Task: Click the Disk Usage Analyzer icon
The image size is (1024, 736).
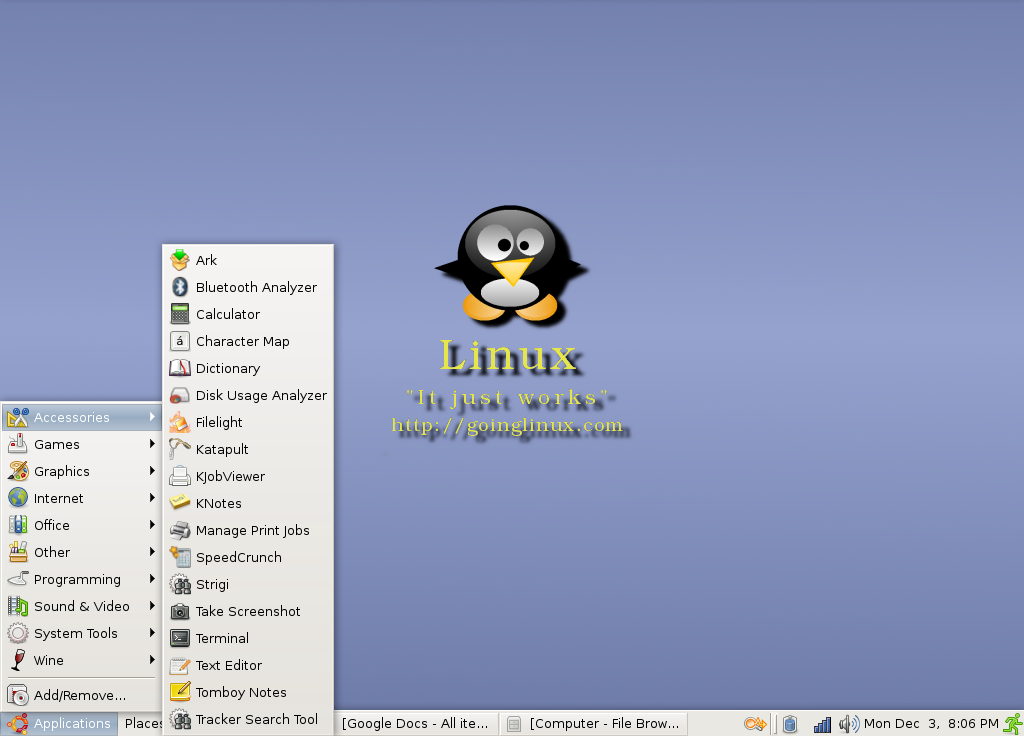Action: click(180, 395)
